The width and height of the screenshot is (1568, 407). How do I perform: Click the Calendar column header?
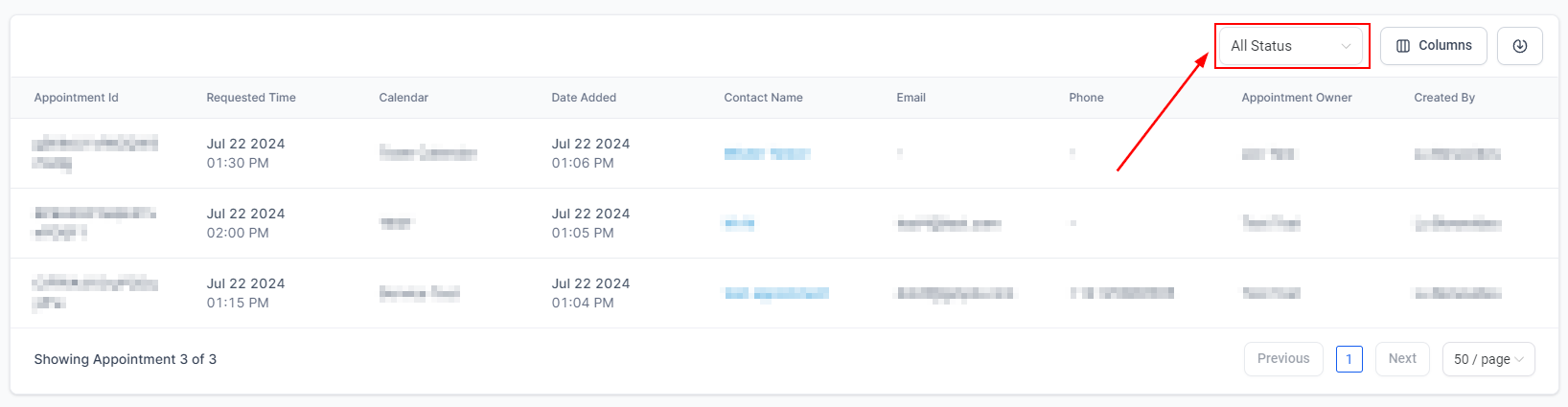coord(404,98)
